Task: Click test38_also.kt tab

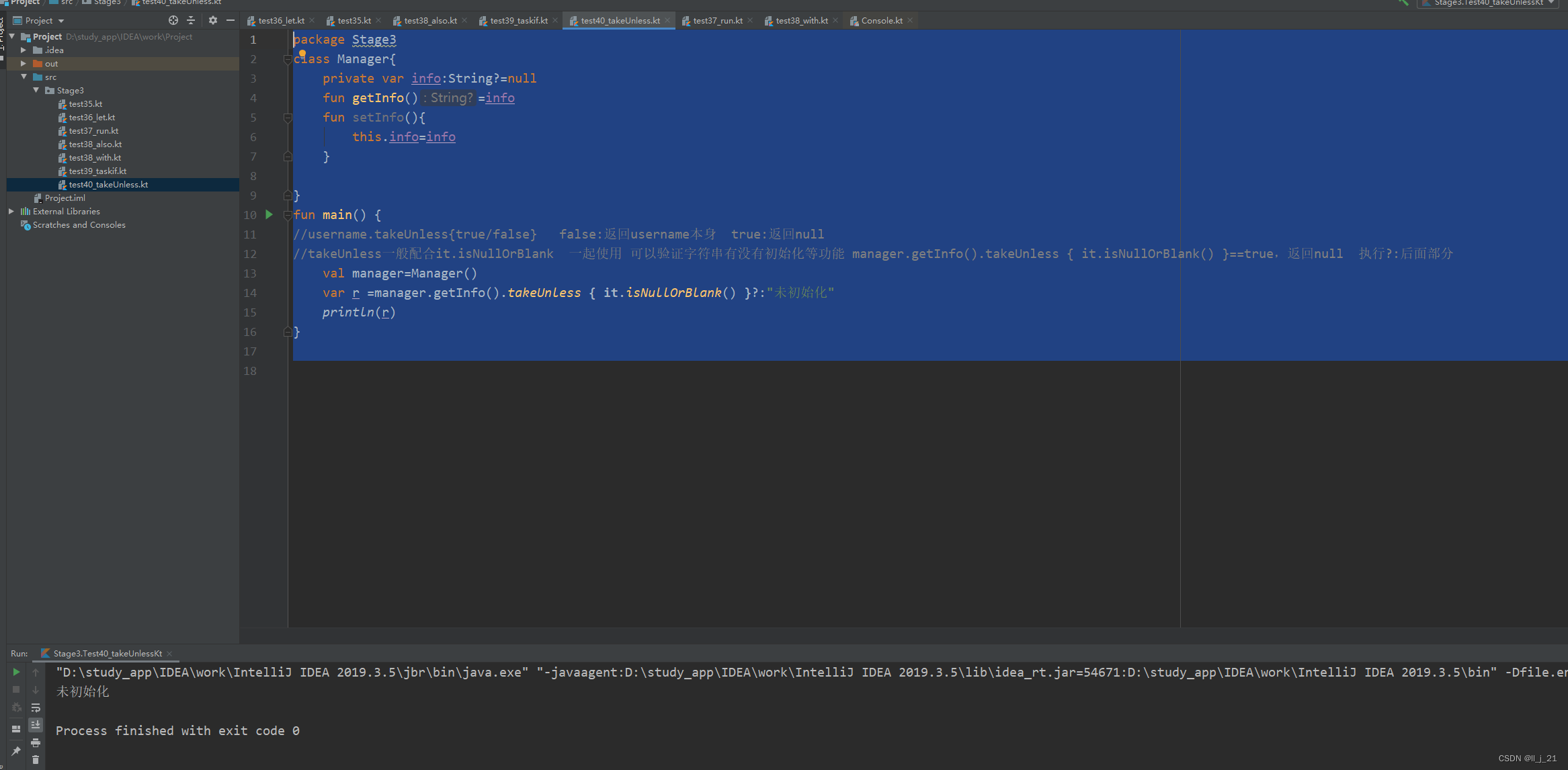Action: pos(425,20)
